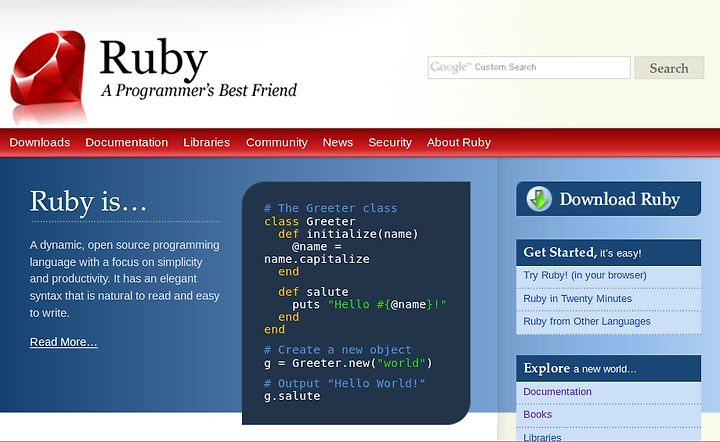Click the 'puts "Hello #{@name}!"' code line
This screenshot has width=720, height=442.
pos(369,305)
